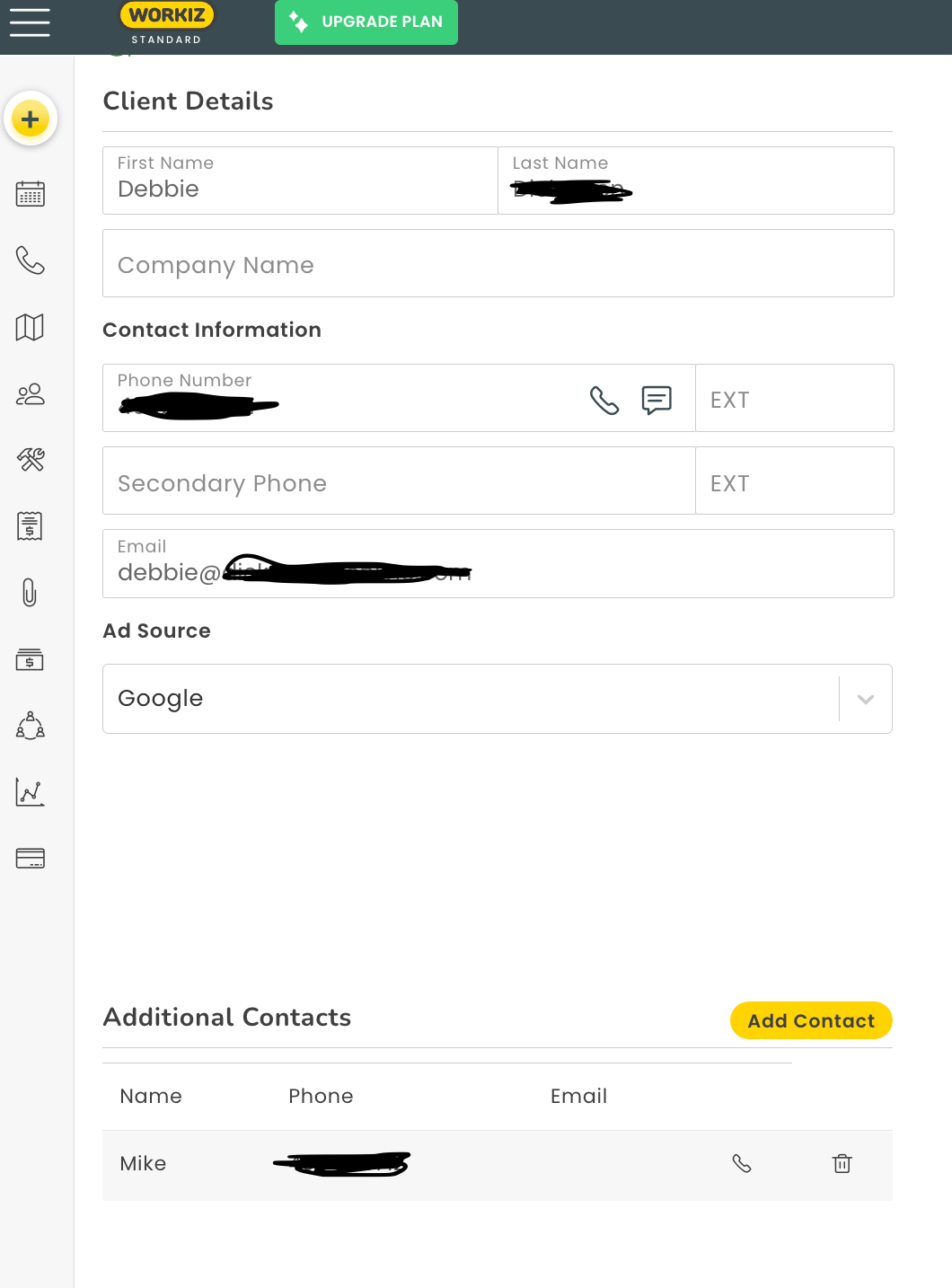Viewport: 952px width, 1288px height.
Task: Open the map view icon
Action: (31, 327)
